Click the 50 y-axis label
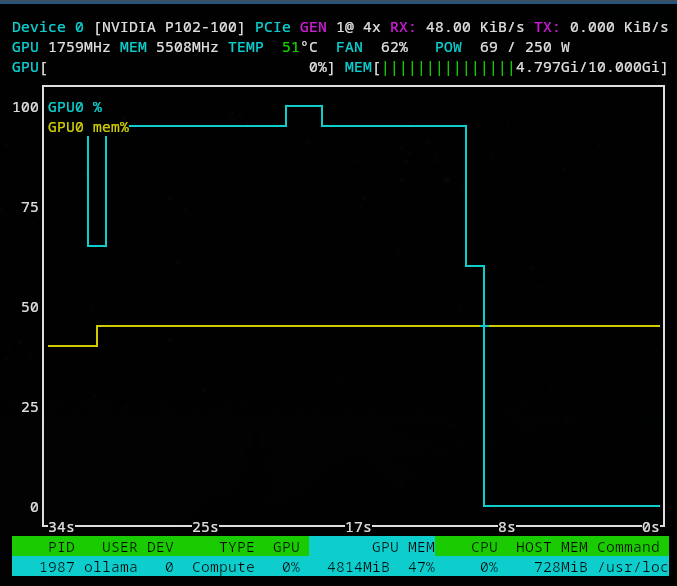The image size is (677, 586). 30,307
